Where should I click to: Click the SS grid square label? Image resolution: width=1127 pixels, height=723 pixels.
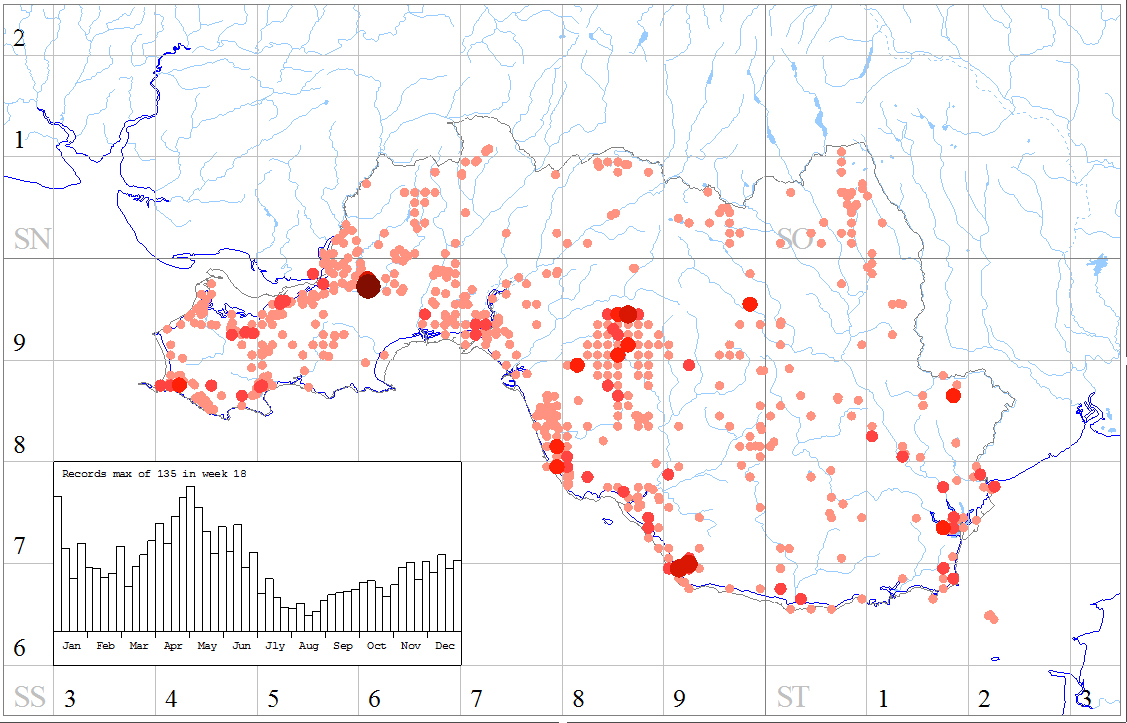(29, 697)
